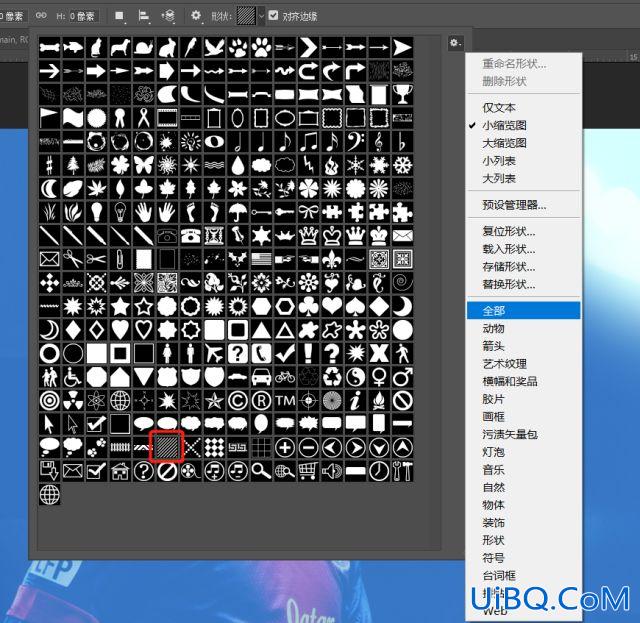
Task: Choose the house shape in bottom row
Action: coord(120,471)
